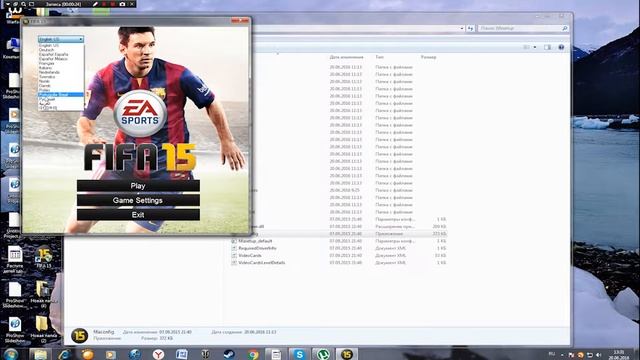Select Русский in the language list

pyautogui.click(x=61, y=99)
